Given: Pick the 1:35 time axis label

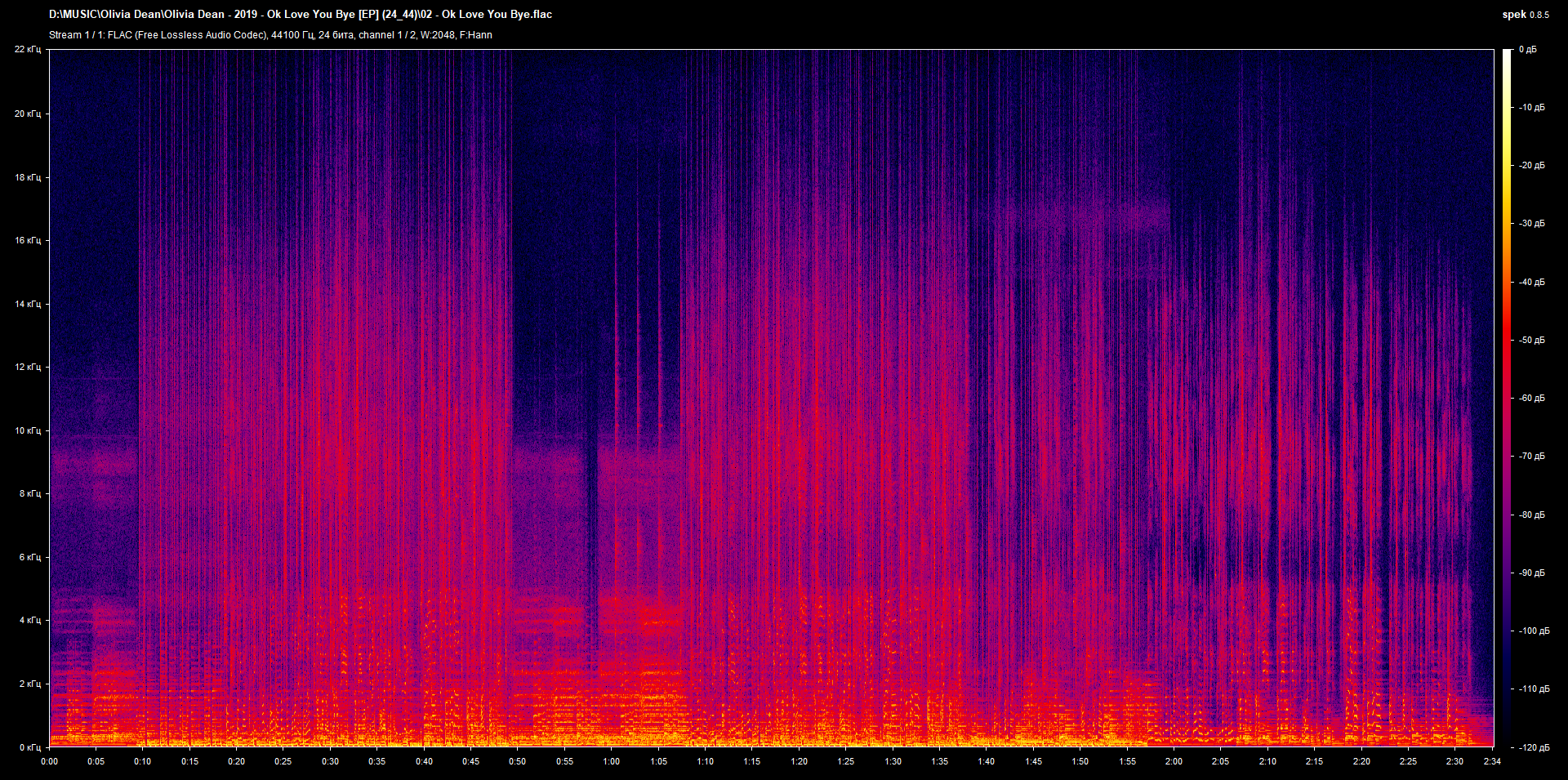Looking at the screenshot, I should pos(940,761).
